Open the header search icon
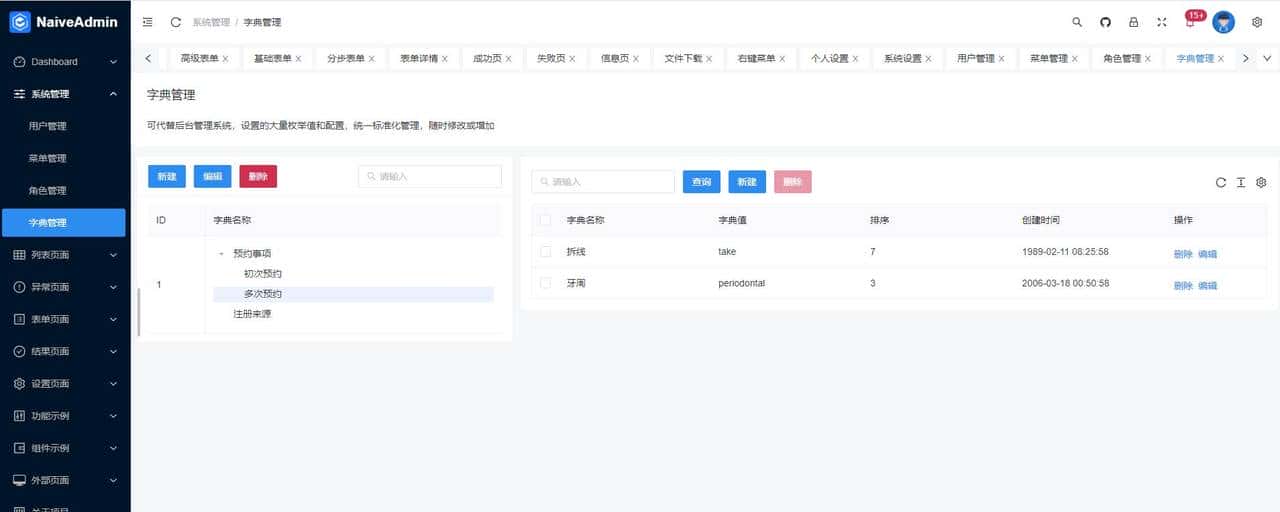The width and height of the screenshot is (1280, 512). pyautogui.click(x=1077, y=22)
